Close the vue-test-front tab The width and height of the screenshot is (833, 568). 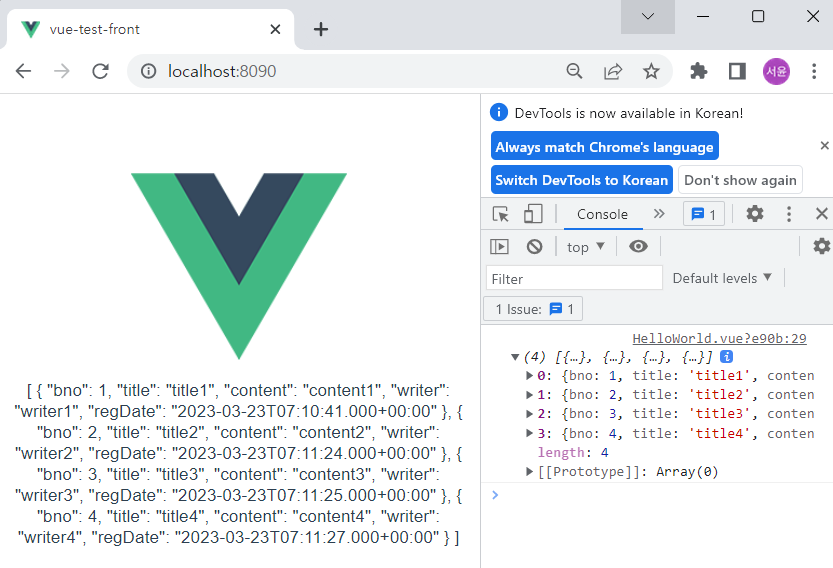tap(275, 29)
